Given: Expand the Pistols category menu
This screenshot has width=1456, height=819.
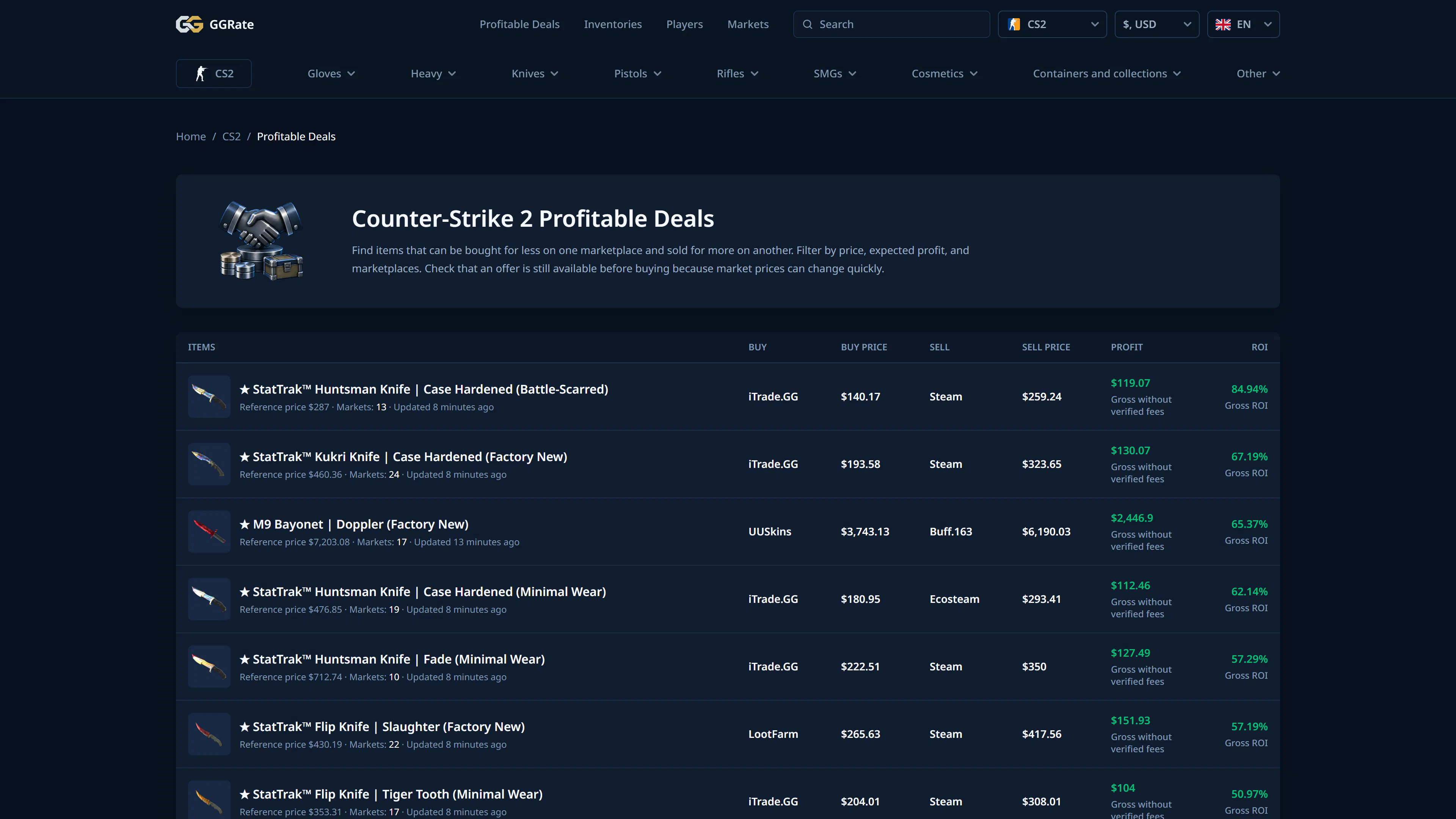Looking at the screenshot, I should pyautogui.click(x=637, y=74).
